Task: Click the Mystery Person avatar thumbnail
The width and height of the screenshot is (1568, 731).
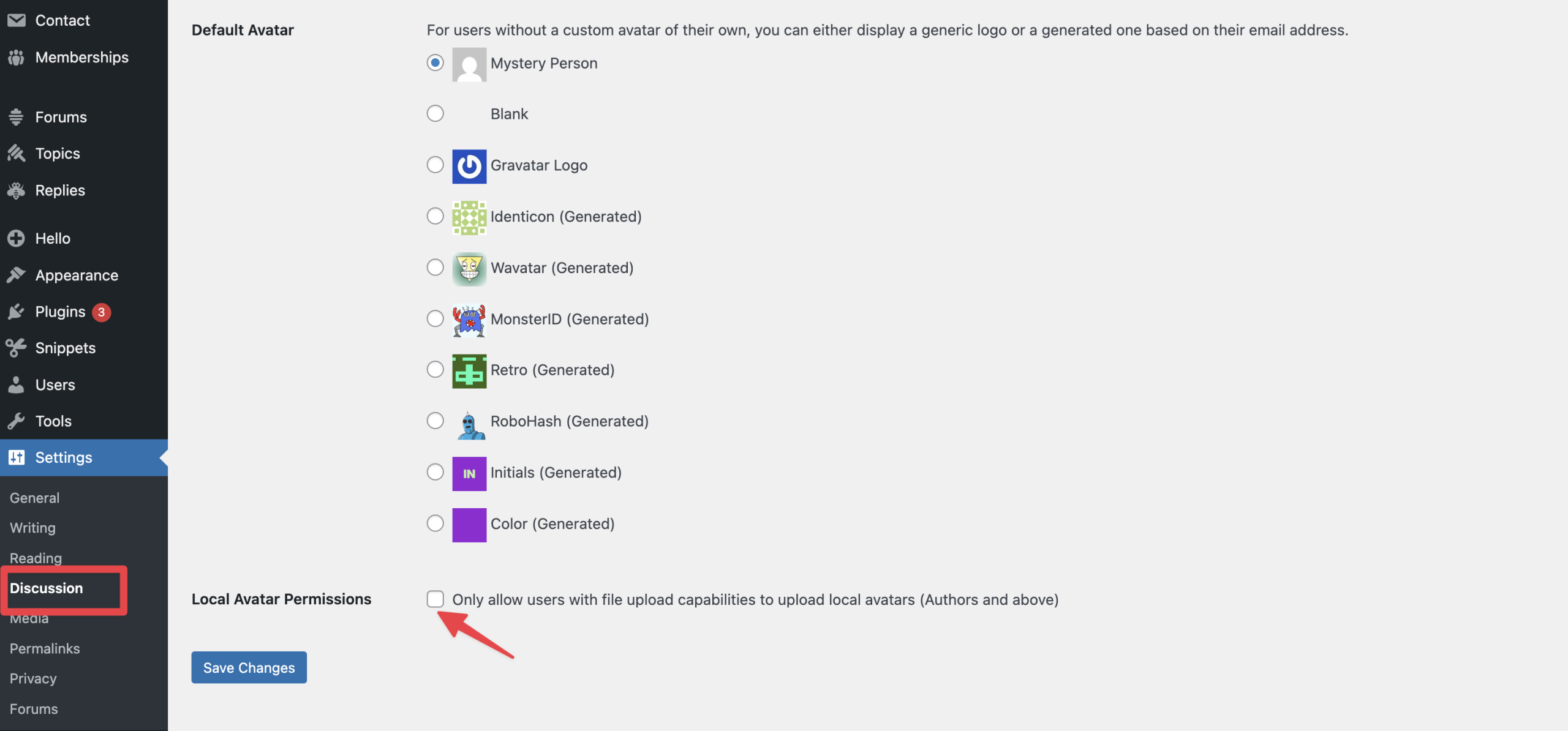Action: tap(469, 64)
